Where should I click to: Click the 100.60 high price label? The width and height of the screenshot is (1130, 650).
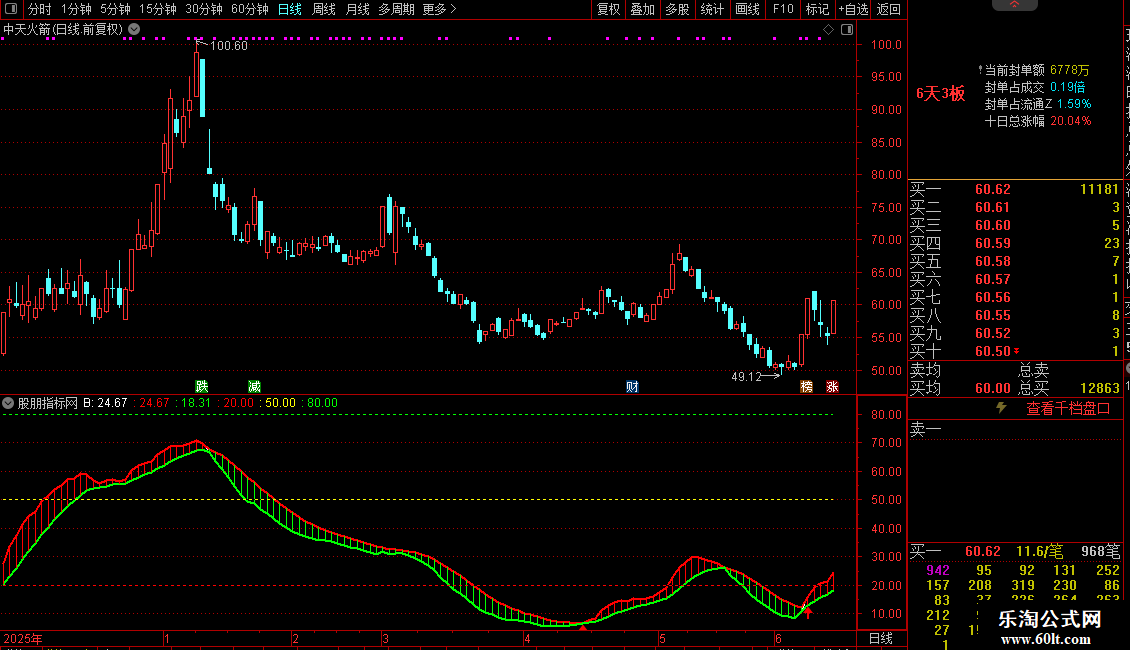coord(228,45)
